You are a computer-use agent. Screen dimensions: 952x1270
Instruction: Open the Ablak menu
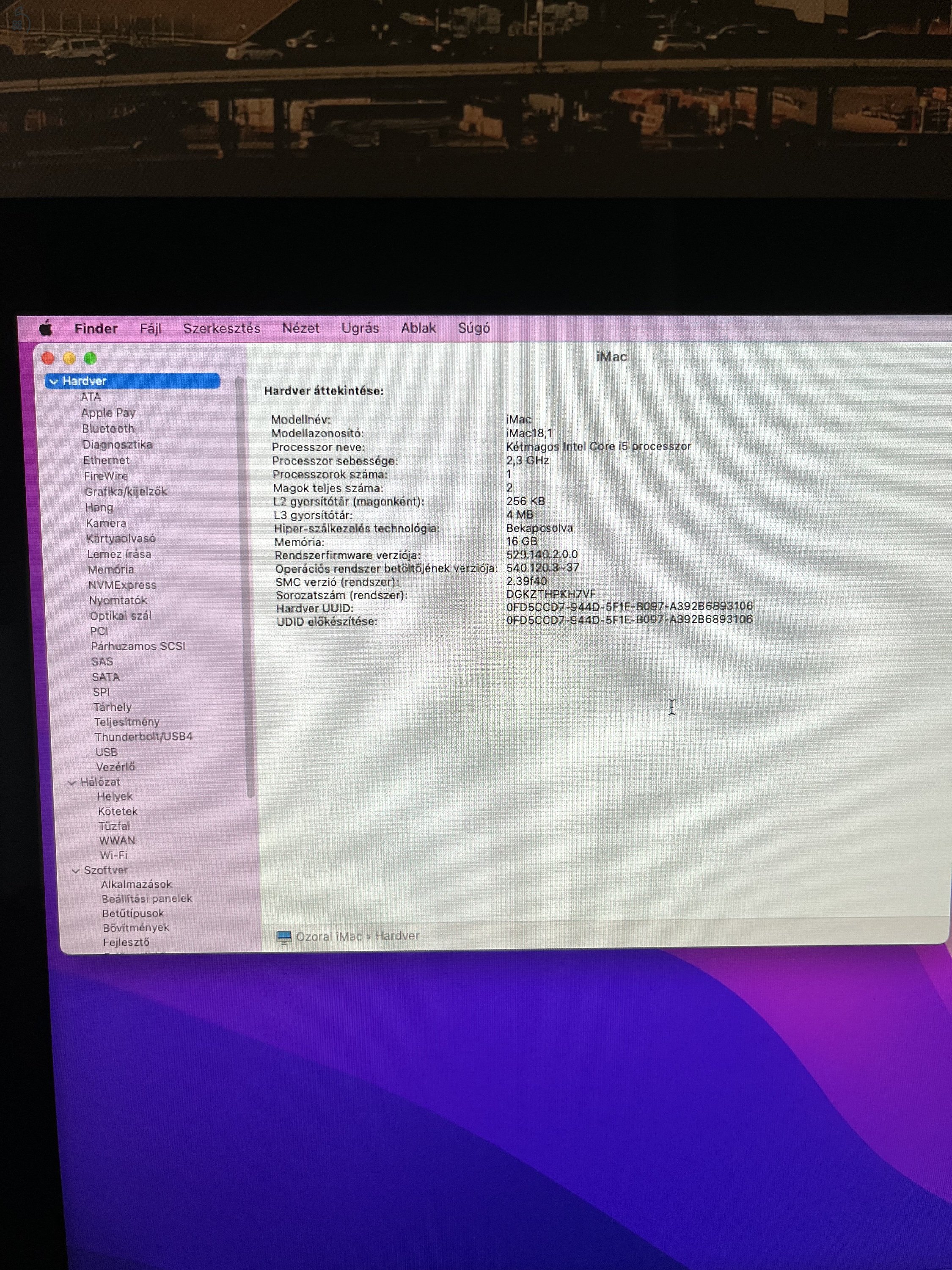[418, 328]
